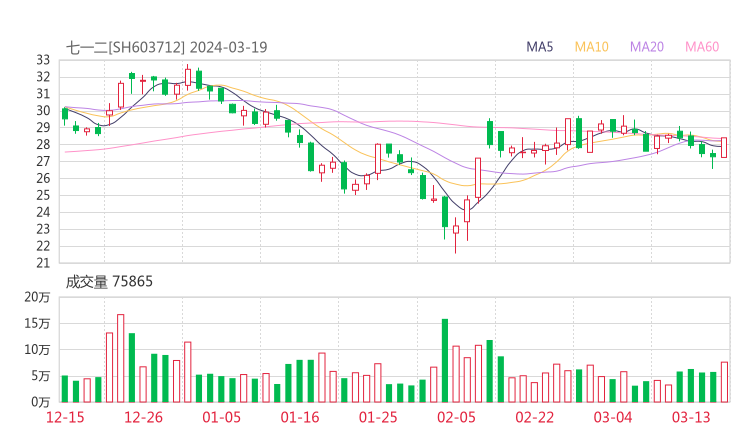Click the MA20 legend label

[647, 47]
